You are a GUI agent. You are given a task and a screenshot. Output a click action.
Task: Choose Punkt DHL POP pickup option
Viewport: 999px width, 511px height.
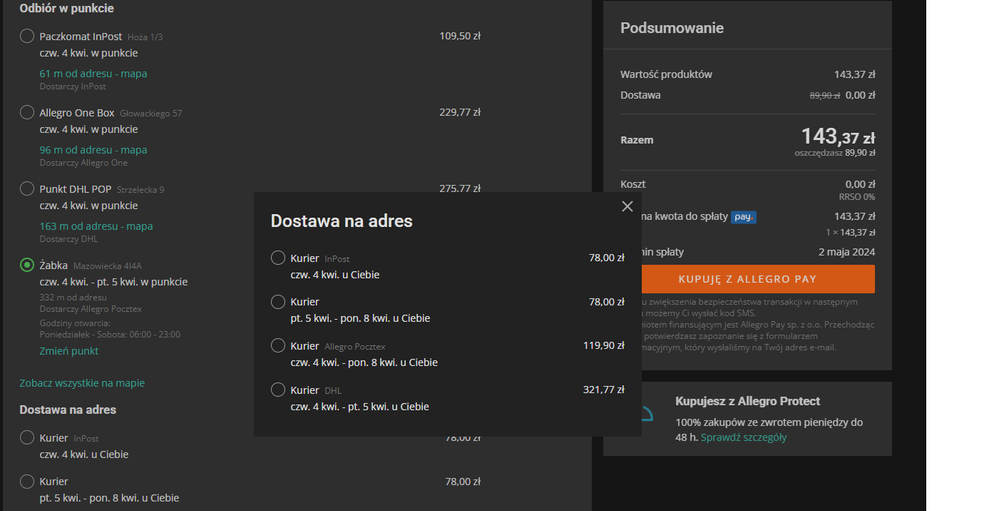pyautogui.click(x=27, y=189)
